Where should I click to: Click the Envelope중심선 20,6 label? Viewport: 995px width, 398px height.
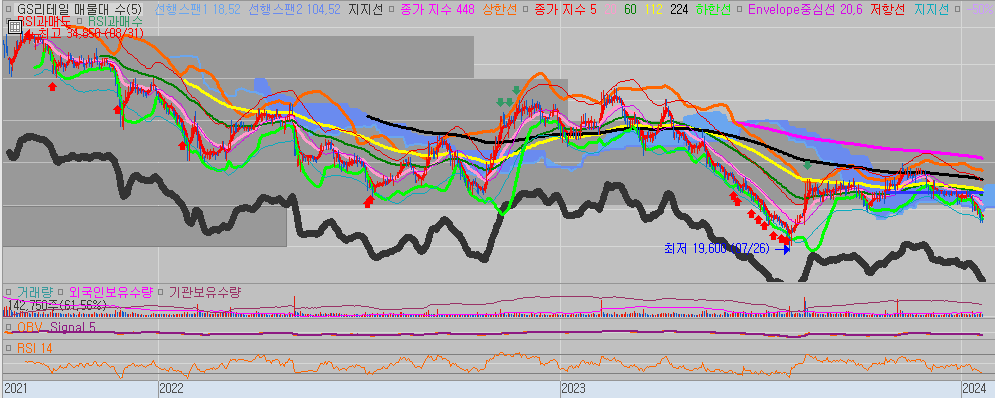805,9
